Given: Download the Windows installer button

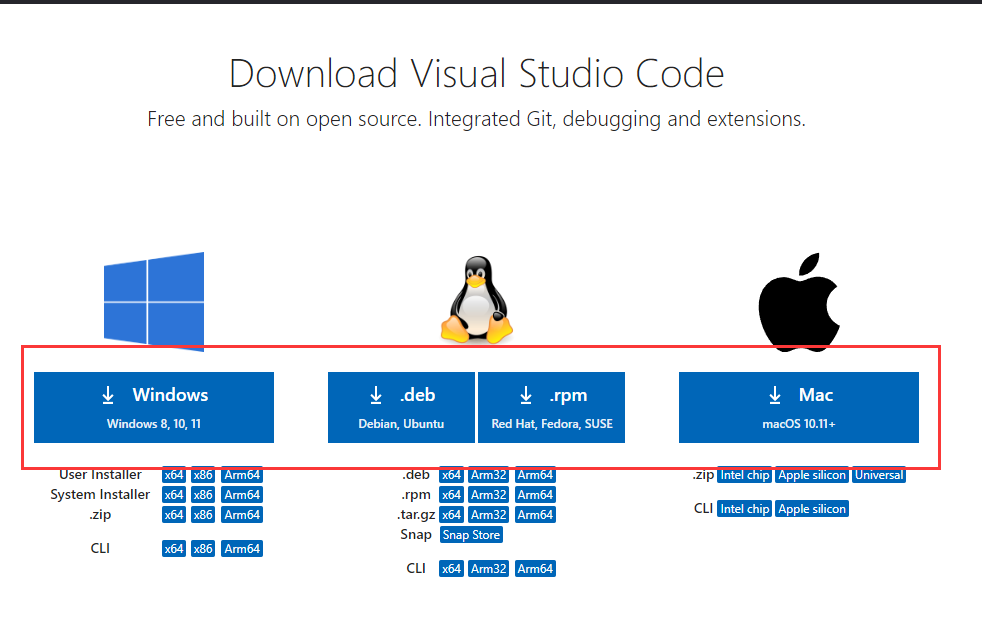Looking at the screenshot, I should pyautogui.click(x=154, y=407).
